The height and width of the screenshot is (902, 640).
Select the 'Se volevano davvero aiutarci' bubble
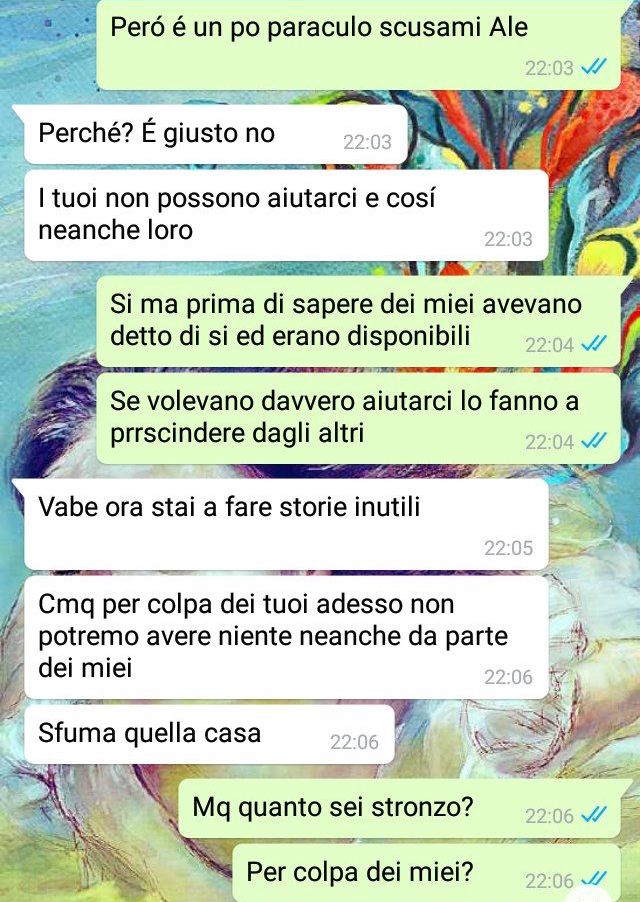click(x=359, y=418)
